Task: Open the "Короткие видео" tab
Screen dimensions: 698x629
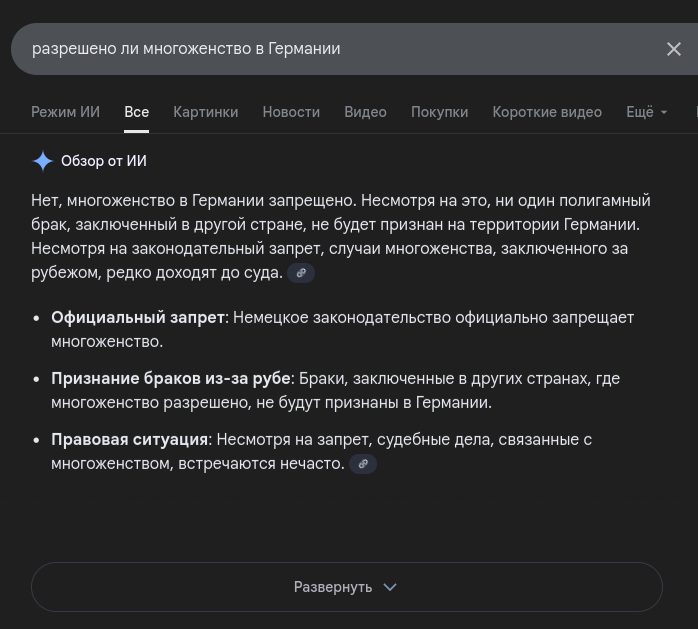Action: pos(547,112)
